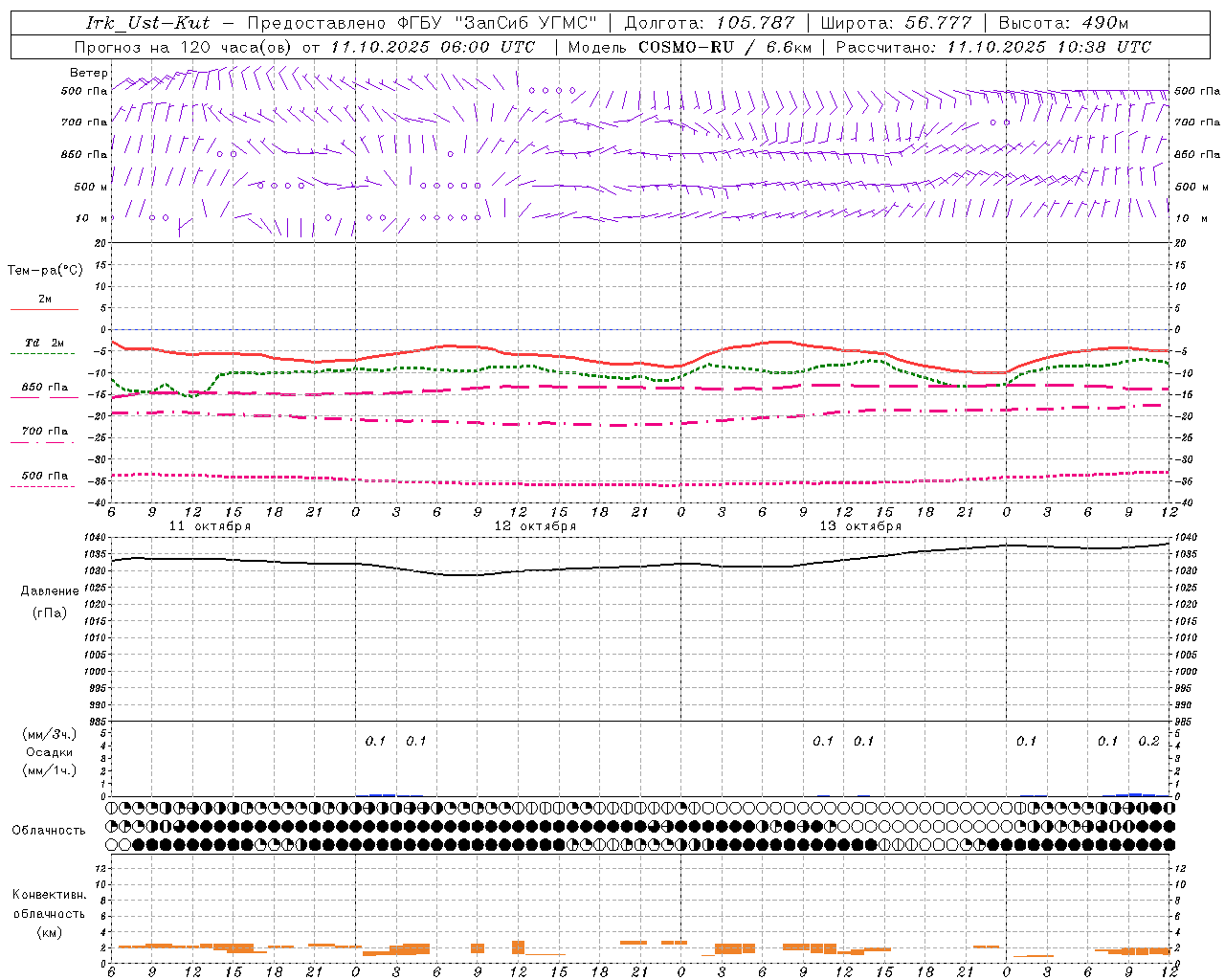Click the Конвективн. convective cloud label

coord(49,895)
